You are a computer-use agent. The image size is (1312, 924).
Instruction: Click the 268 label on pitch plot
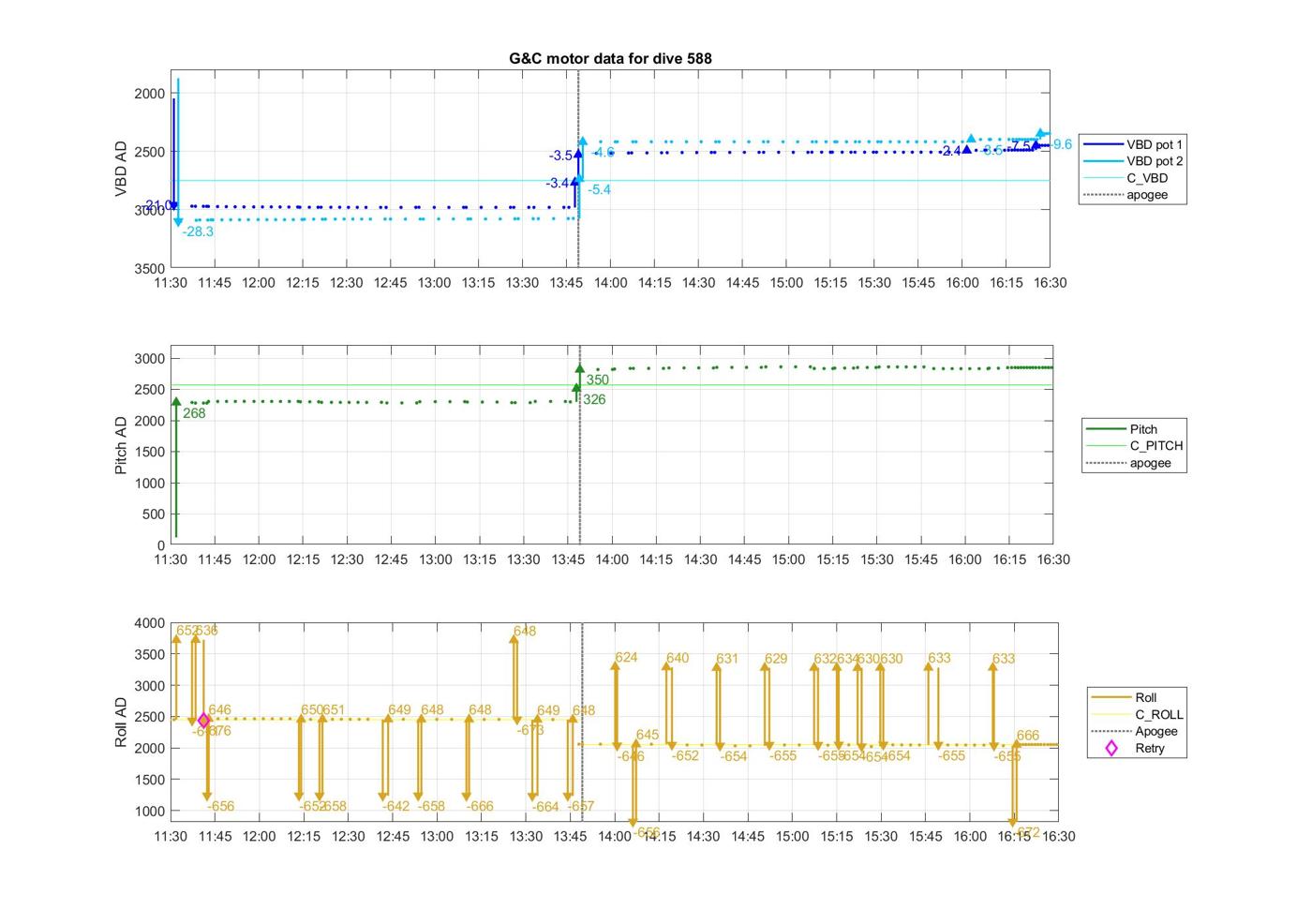(194, 413)
